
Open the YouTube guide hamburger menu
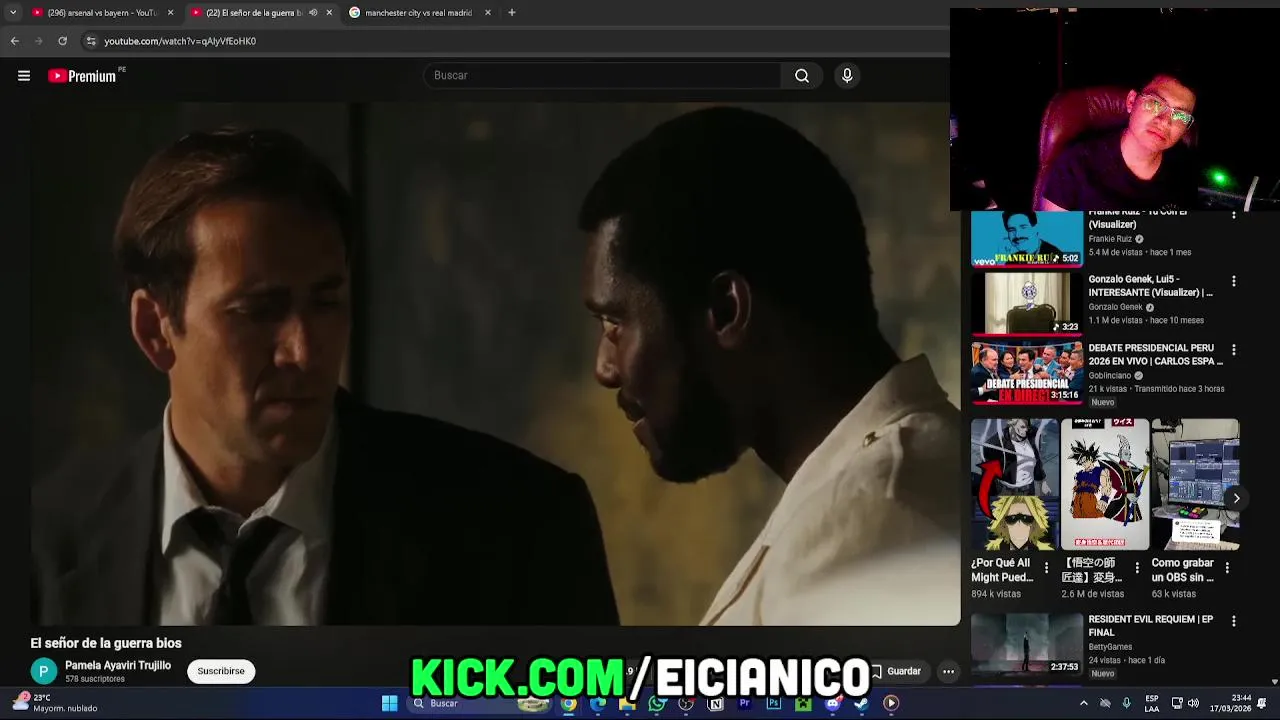click(x=24, y=75)
